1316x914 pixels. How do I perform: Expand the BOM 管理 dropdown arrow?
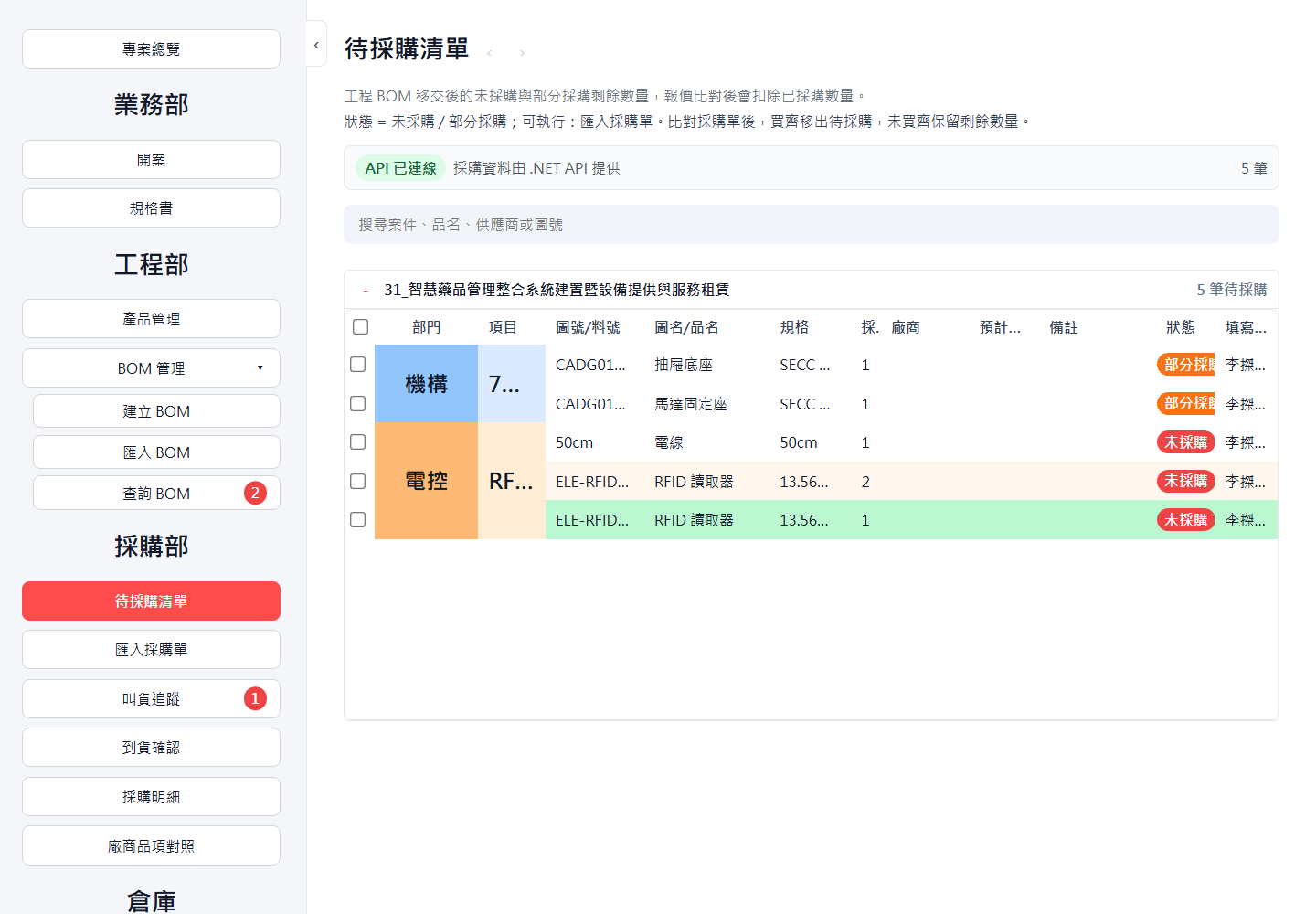[260, 368]
